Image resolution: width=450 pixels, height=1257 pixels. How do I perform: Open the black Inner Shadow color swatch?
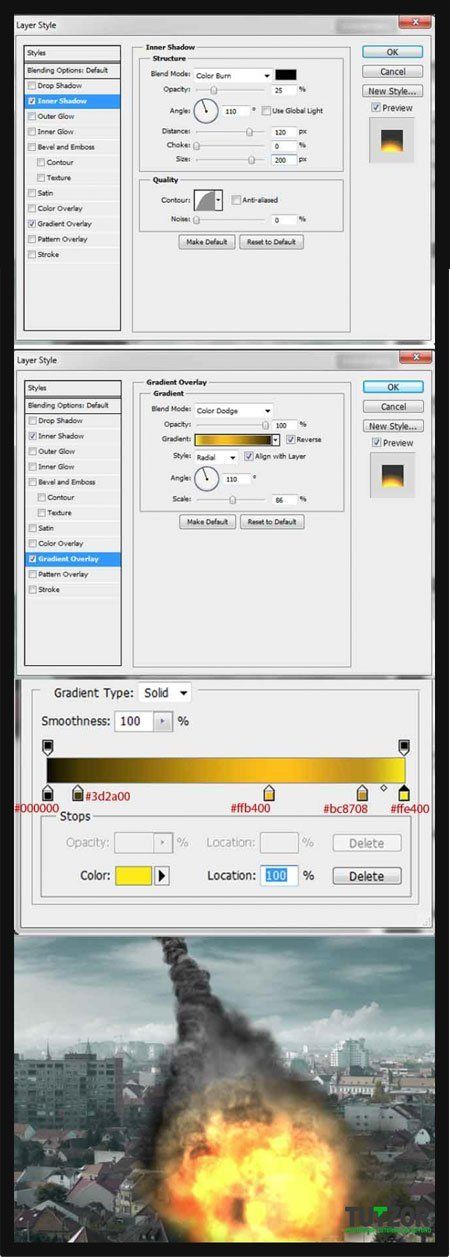point(286,75)
